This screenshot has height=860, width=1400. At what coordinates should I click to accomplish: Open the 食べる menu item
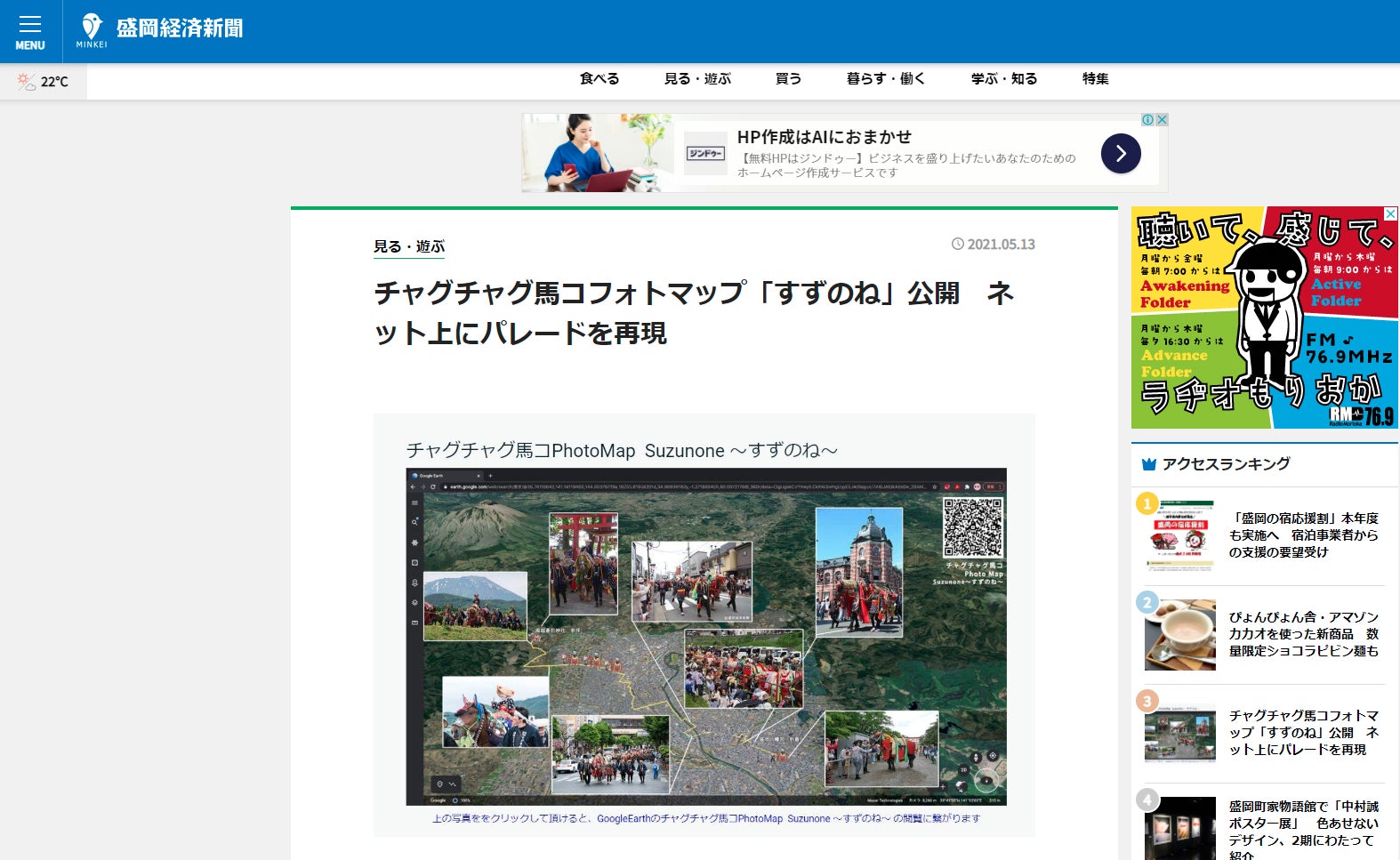coord(599,79)
